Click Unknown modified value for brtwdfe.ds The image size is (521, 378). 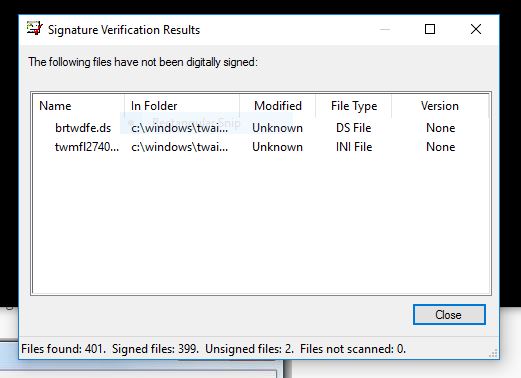(277, 128)
